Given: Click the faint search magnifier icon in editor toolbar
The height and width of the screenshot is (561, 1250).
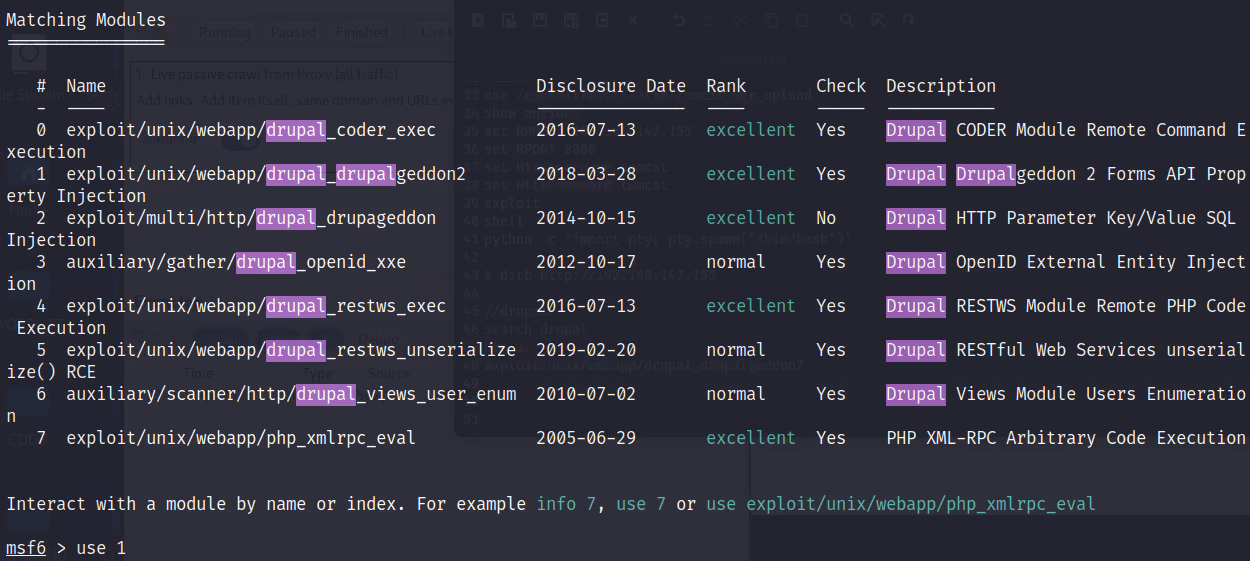Looking at the screenshot, I should click(846, 20).
